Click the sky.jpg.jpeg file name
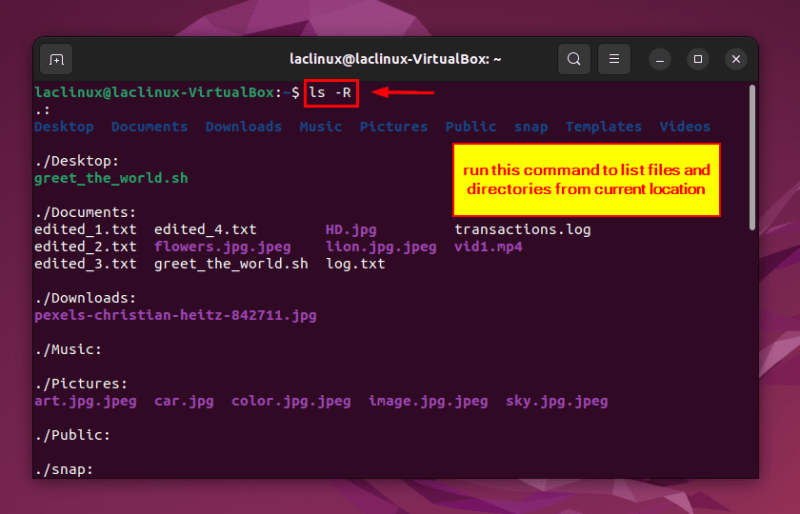Image resolution: width=800 pixels, height=514 pixels. (x=557, y=401)
